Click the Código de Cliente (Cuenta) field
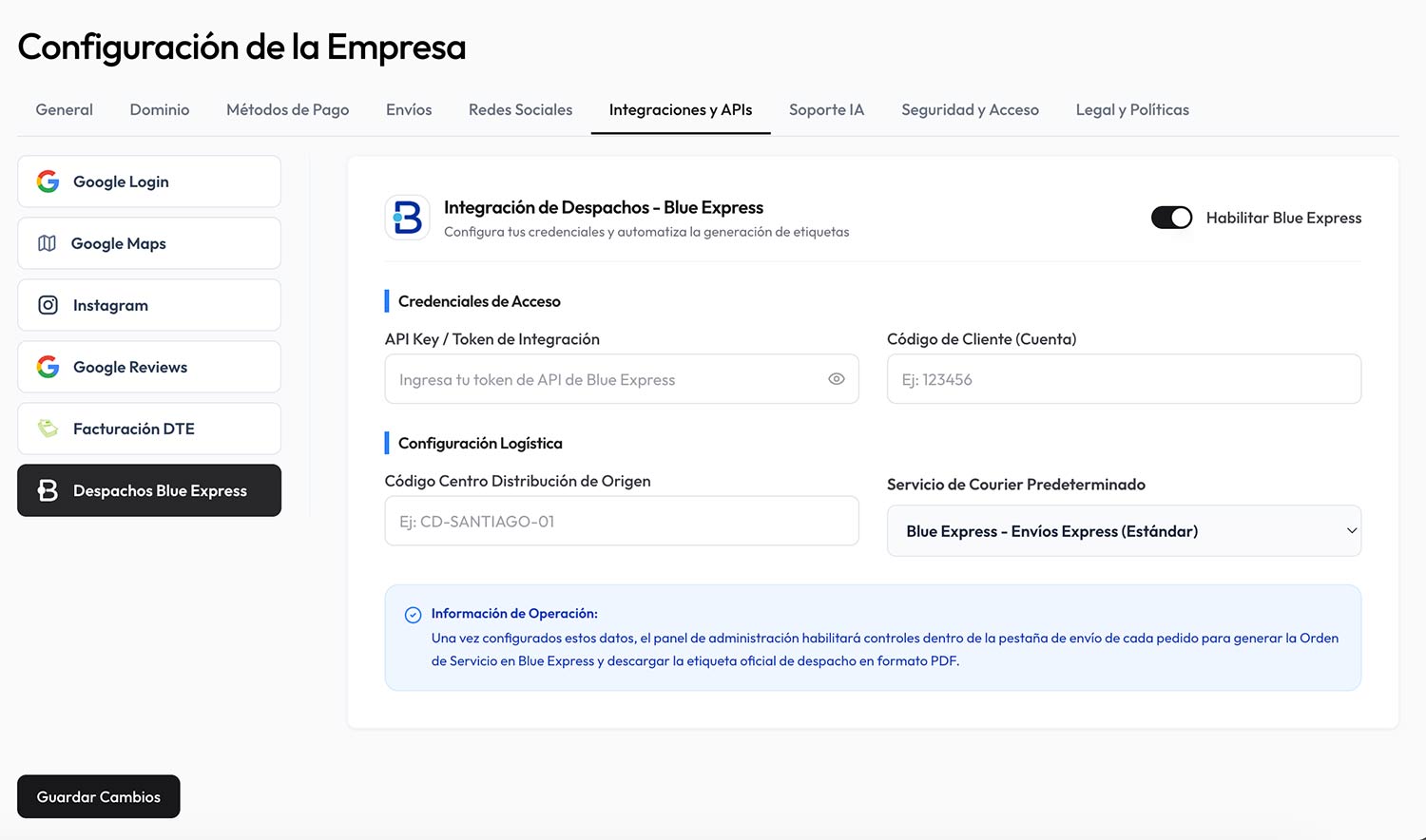This screenshot has width=1426, height=840. click(1124, 379)
